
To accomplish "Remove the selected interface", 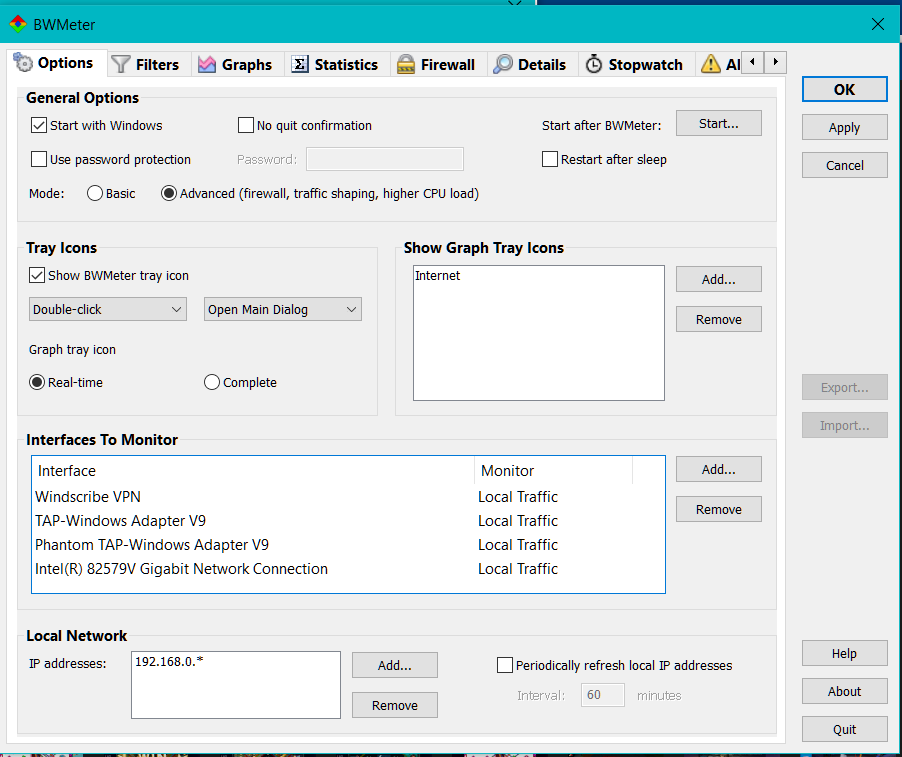I will 718,510.
